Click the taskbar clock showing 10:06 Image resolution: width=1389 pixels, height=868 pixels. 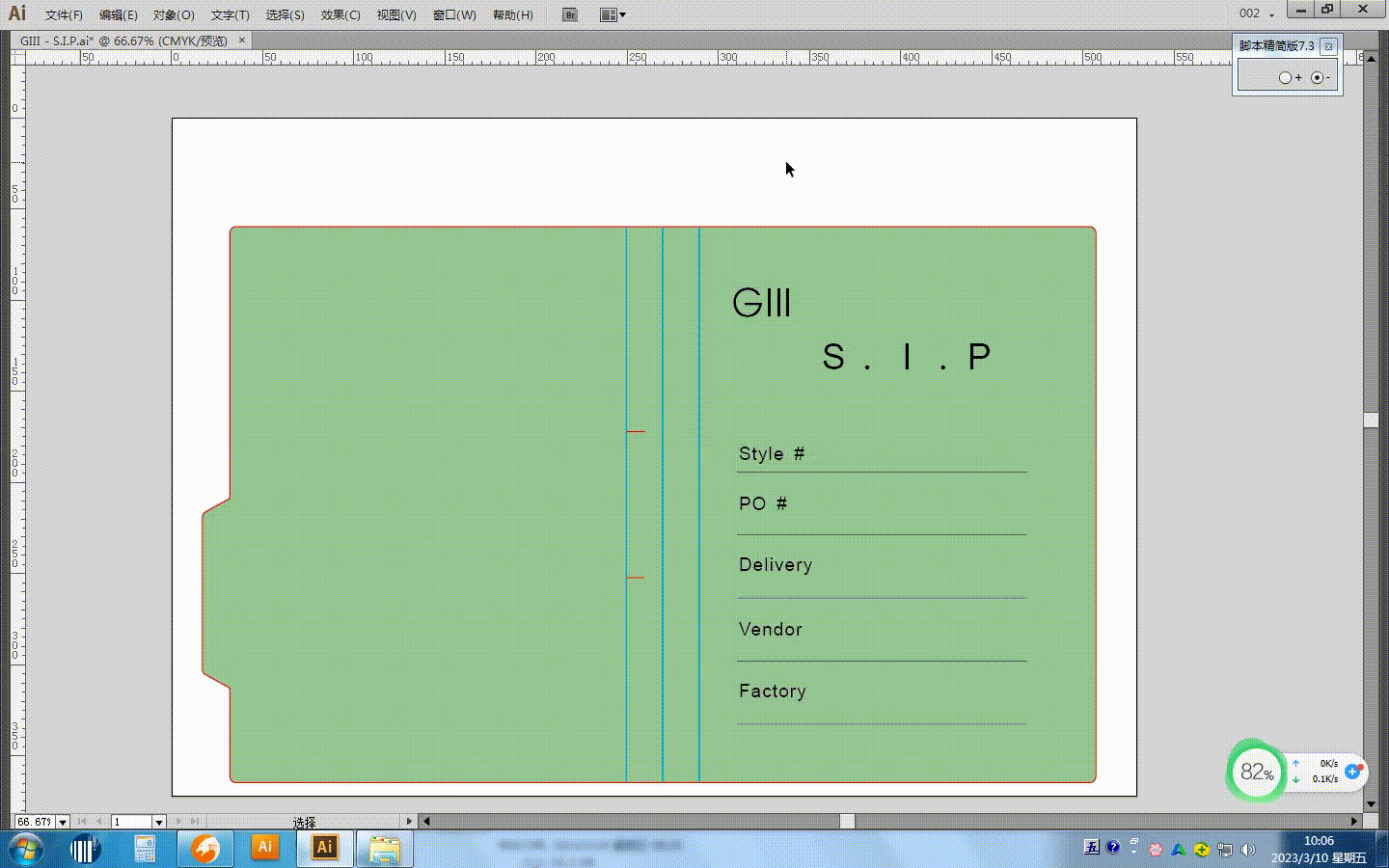point(1319,850)
